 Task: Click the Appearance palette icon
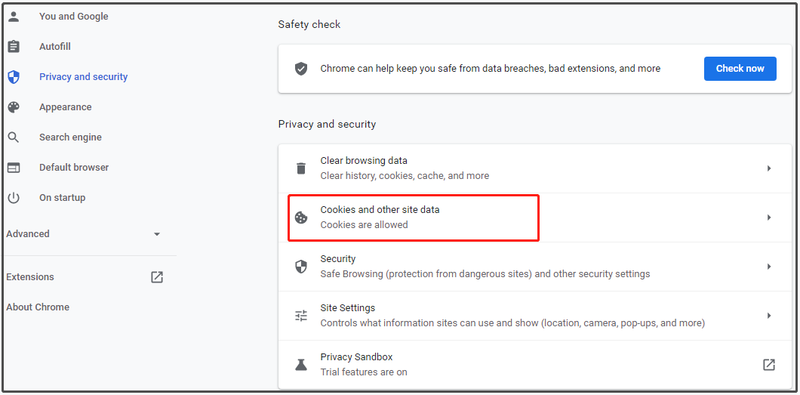pyautogui.click(x=13, y=107)
